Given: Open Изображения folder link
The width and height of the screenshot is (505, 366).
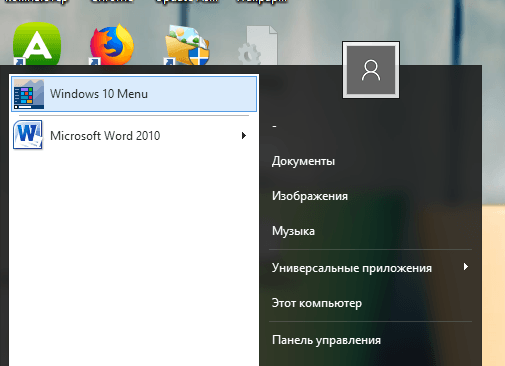Looking at the screenshot, I should pos(310,196).
